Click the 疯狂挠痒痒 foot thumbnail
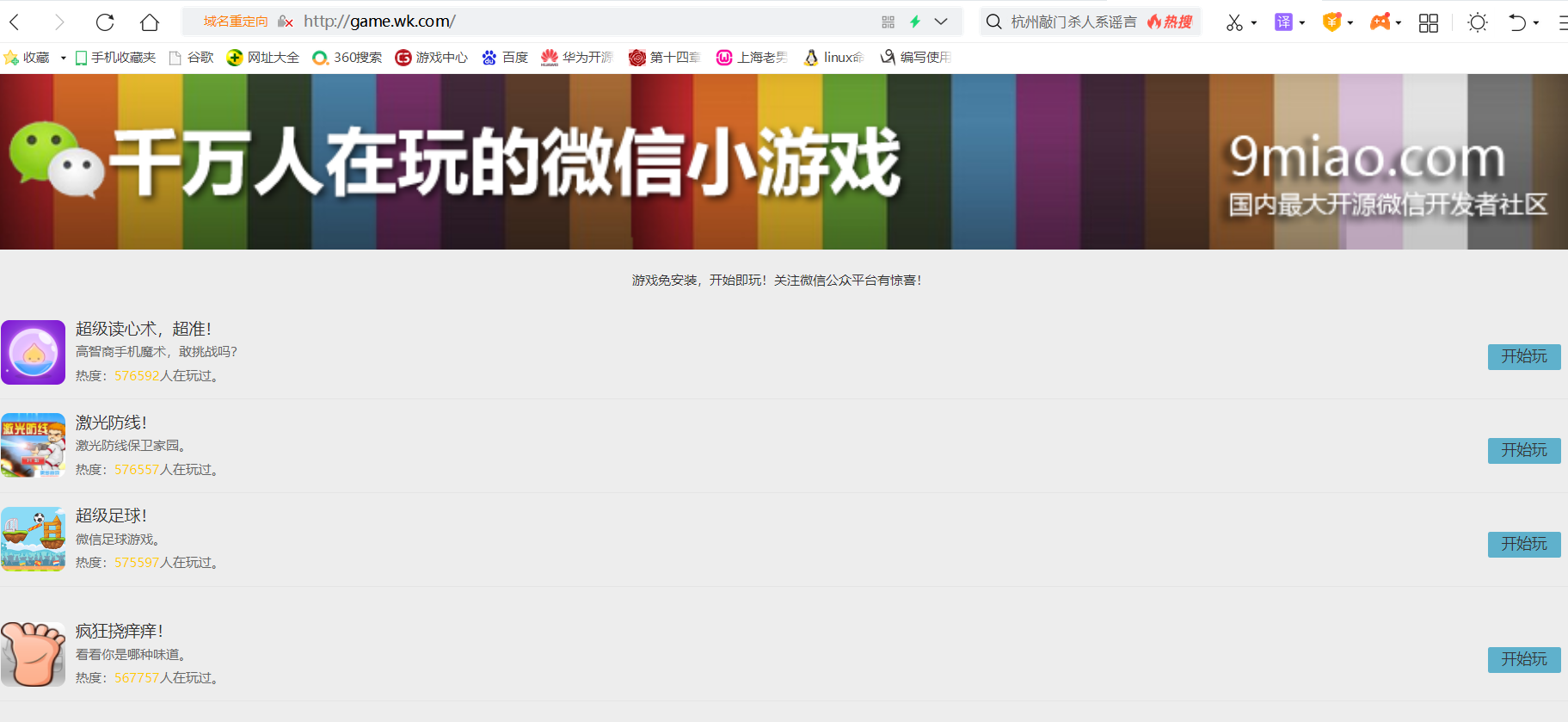Viewport: 1568px width, 722px height. pyautogui.click(x=33, y=654)
